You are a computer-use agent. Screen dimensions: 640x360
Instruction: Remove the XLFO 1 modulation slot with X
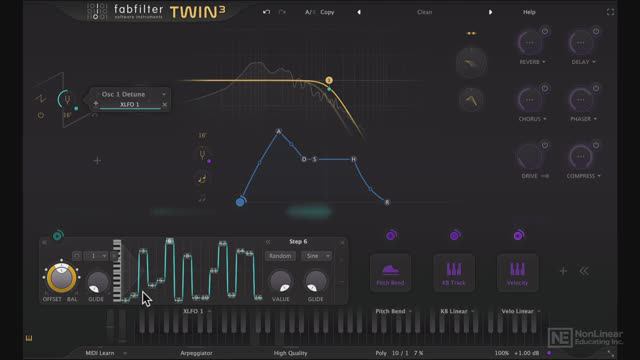point(164,105)
